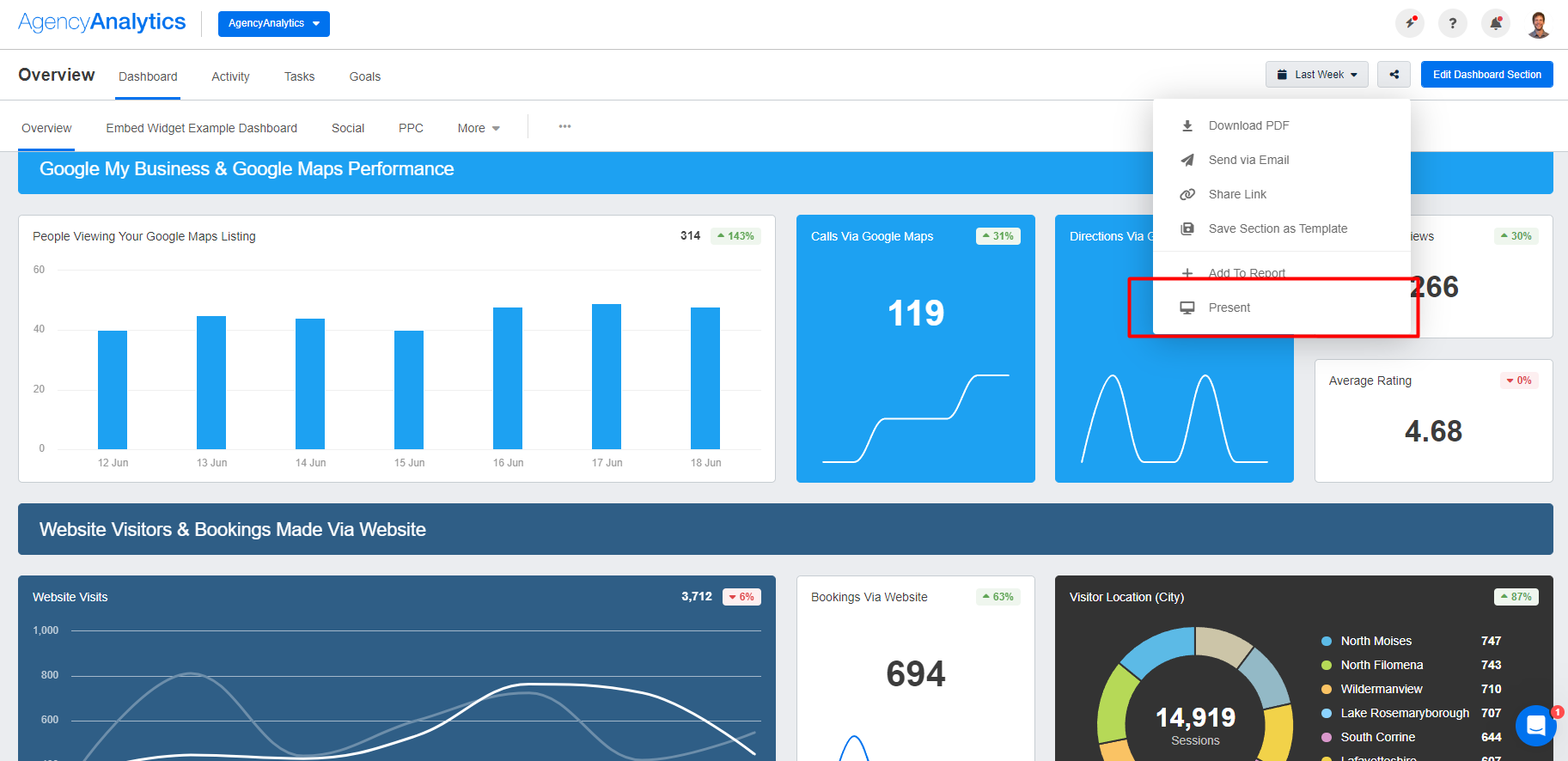Screen dimensions: 1568x761
Task: Click the Calls Via Google Maps 119 value
Action: [916, 313]
